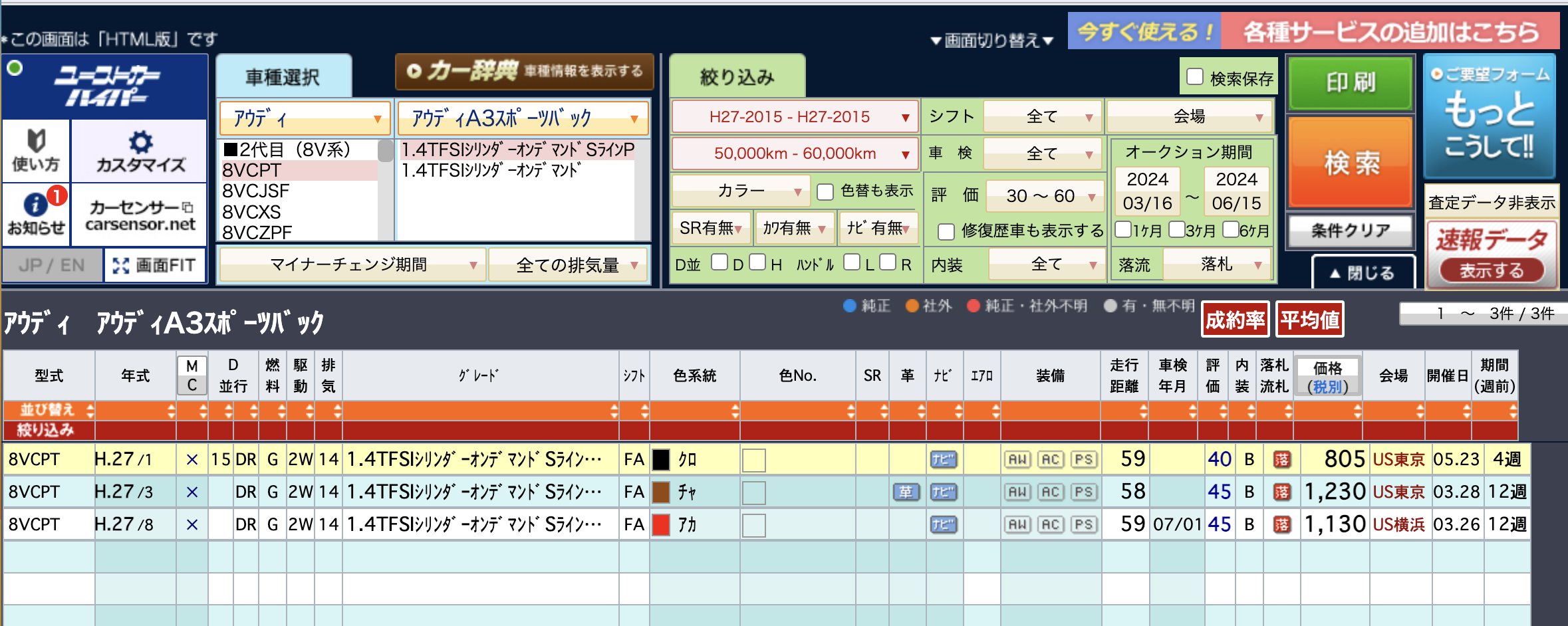Click PS icon in the 03.26 row
The width and height of the screenshot is (1568, 626).
click(1083, 524)
